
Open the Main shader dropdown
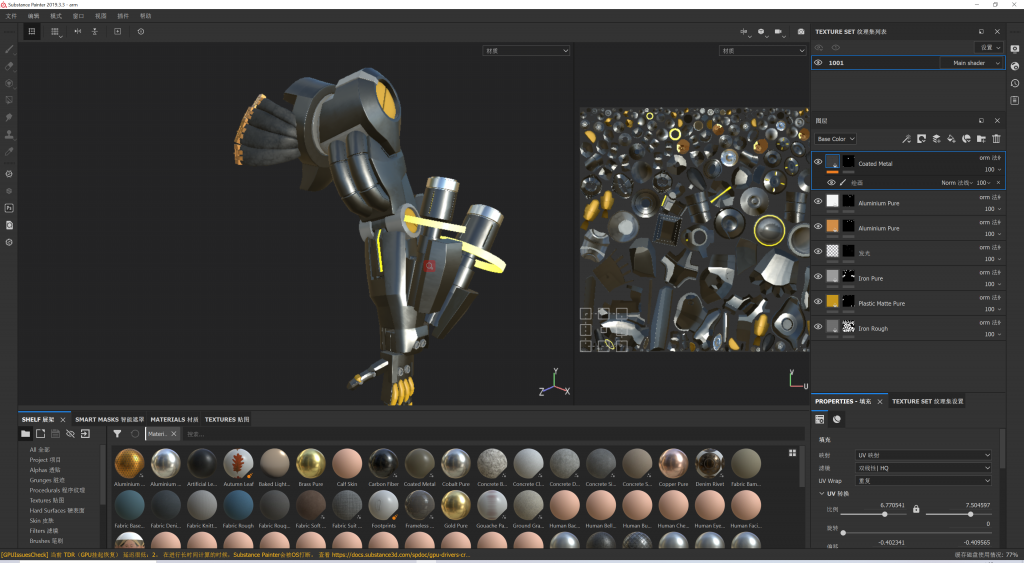[971, 63]
